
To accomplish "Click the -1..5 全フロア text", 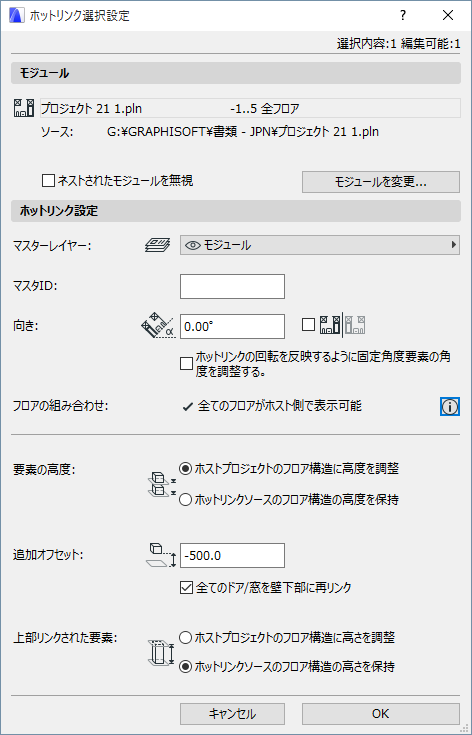I will point(265,109).
